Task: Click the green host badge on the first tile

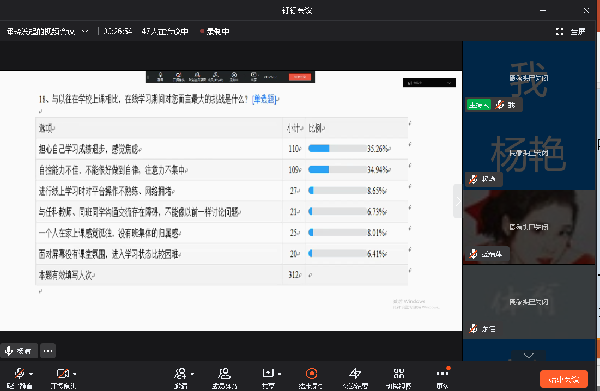Action: pos(479,105)
